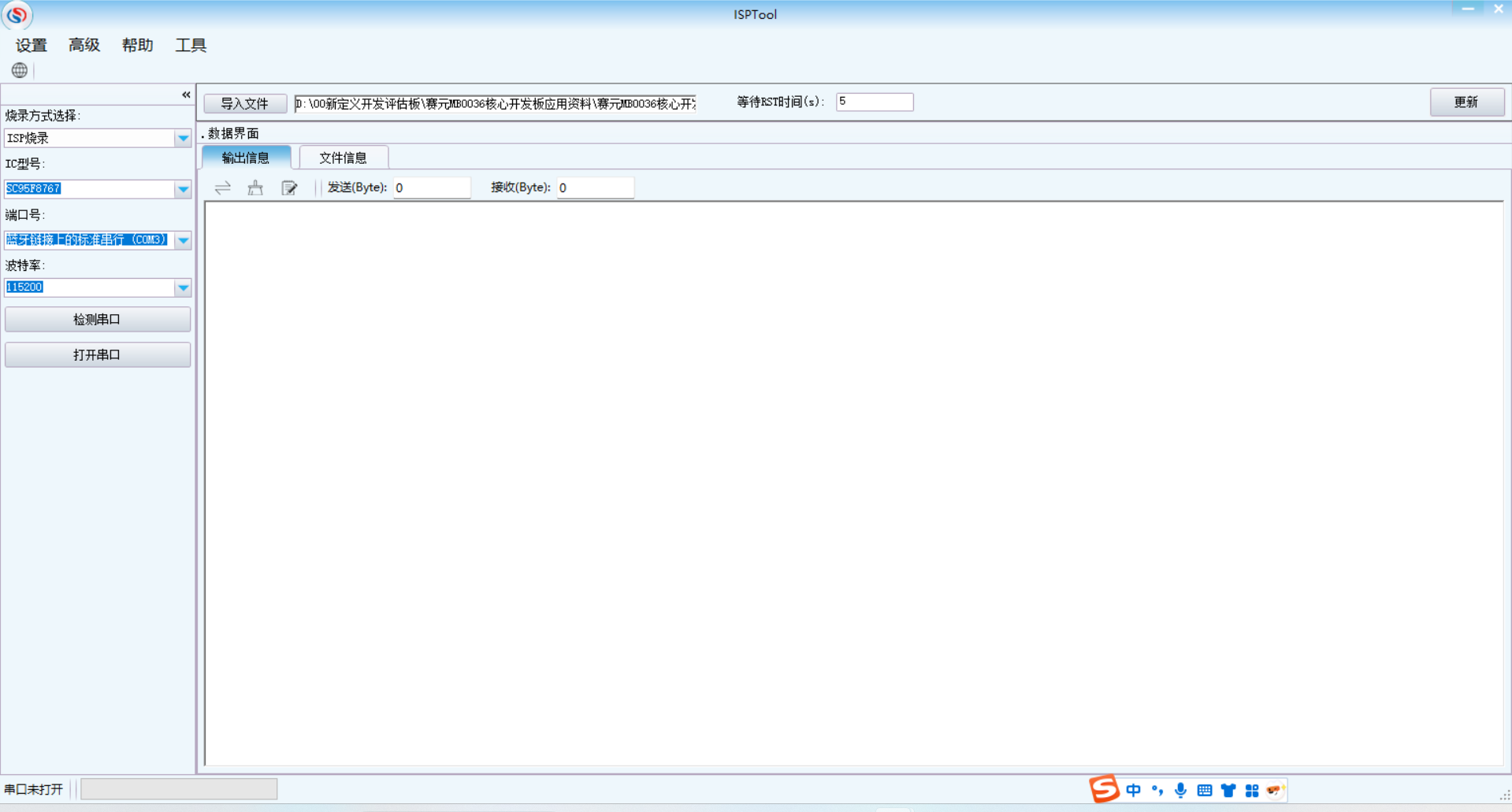Toggle the 中 Chinese input mode icon
The image size is (1512, 812).
pos(1133,790)
